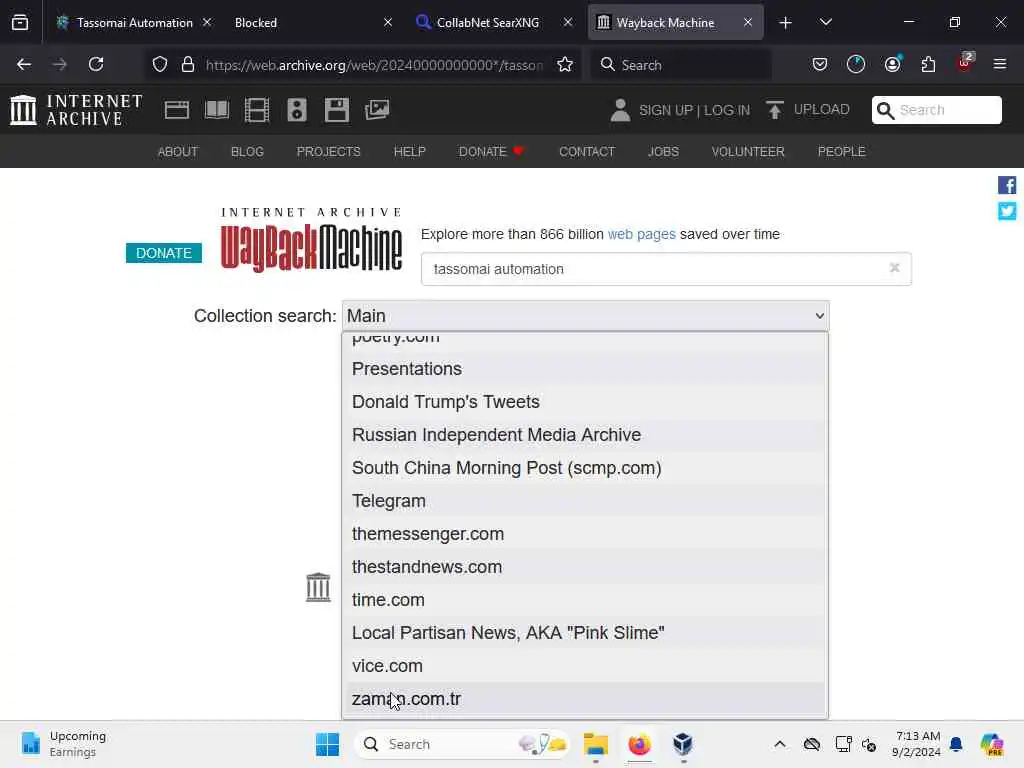
Task: Open Firefox View icon at tab bar start
Action: (20, 22)
